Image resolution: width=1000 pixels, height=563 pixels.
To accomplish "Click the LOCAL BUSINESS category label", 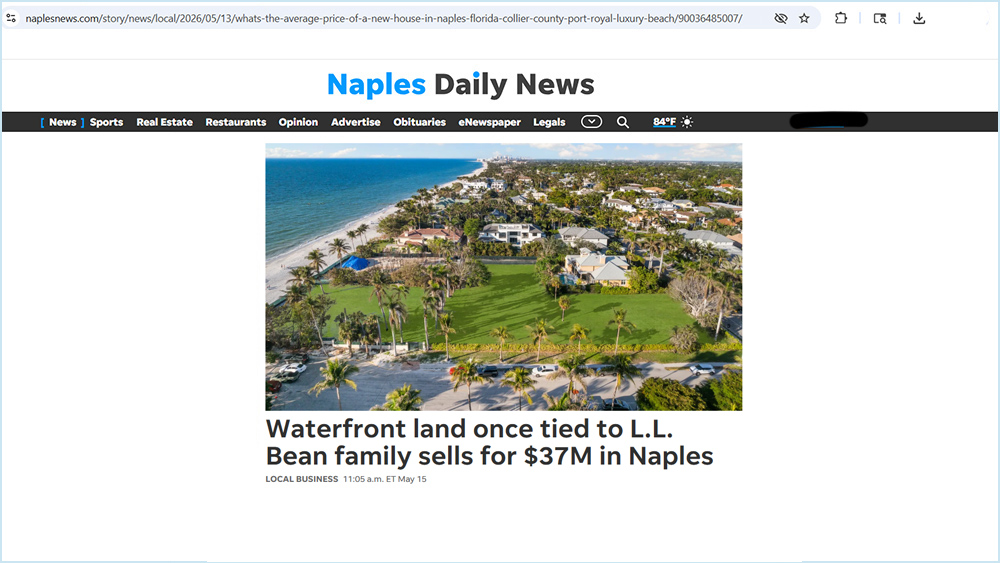I will tap(302, 479).
